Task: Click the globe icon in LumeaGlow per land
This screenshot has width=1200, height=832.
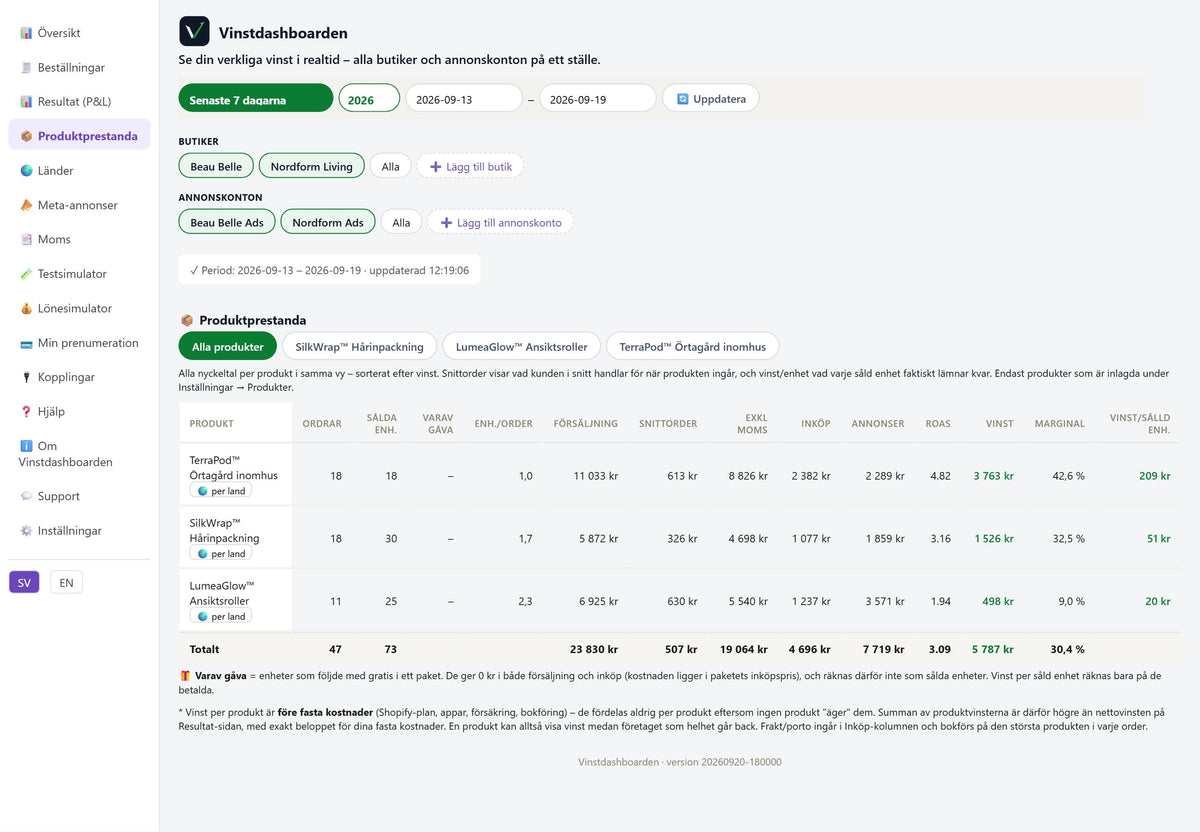Action: point(203,617)
